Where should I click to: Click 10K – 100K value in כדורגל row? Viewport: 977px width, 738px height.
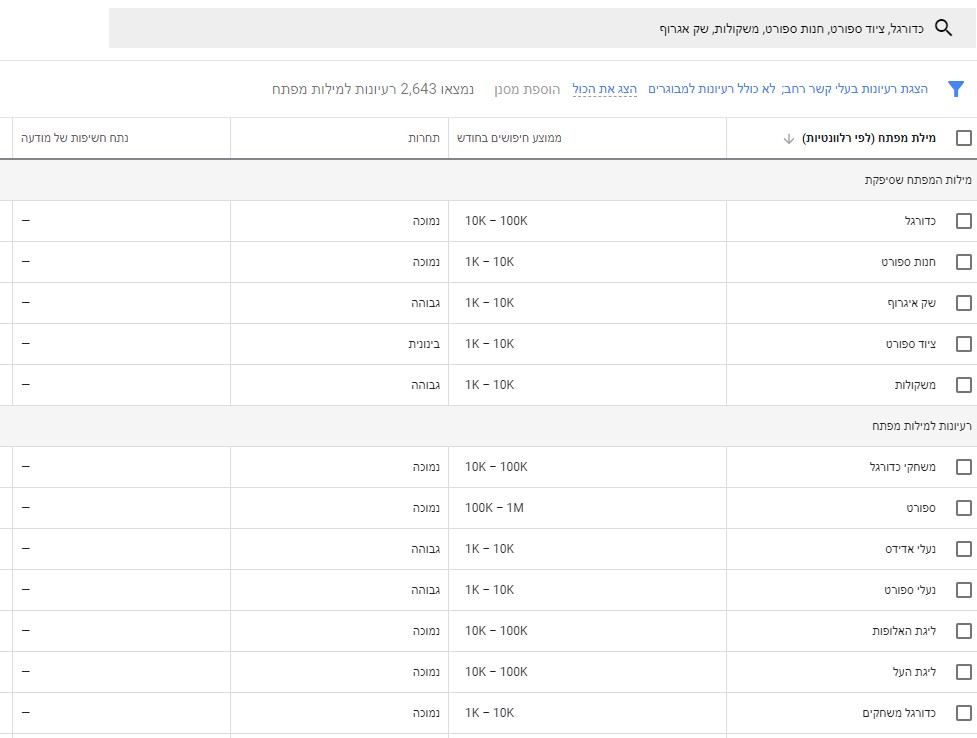tap(496, 221)
